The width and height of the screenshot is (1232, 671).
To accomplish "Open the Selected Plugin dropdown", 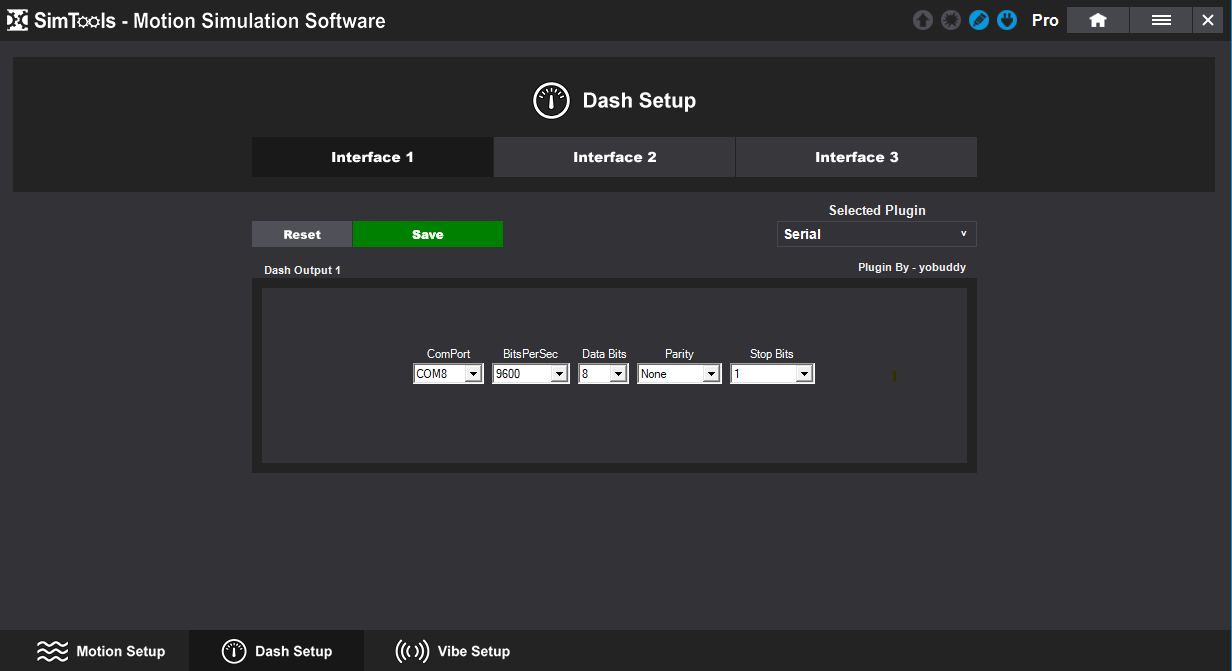I will coord(876,234).
